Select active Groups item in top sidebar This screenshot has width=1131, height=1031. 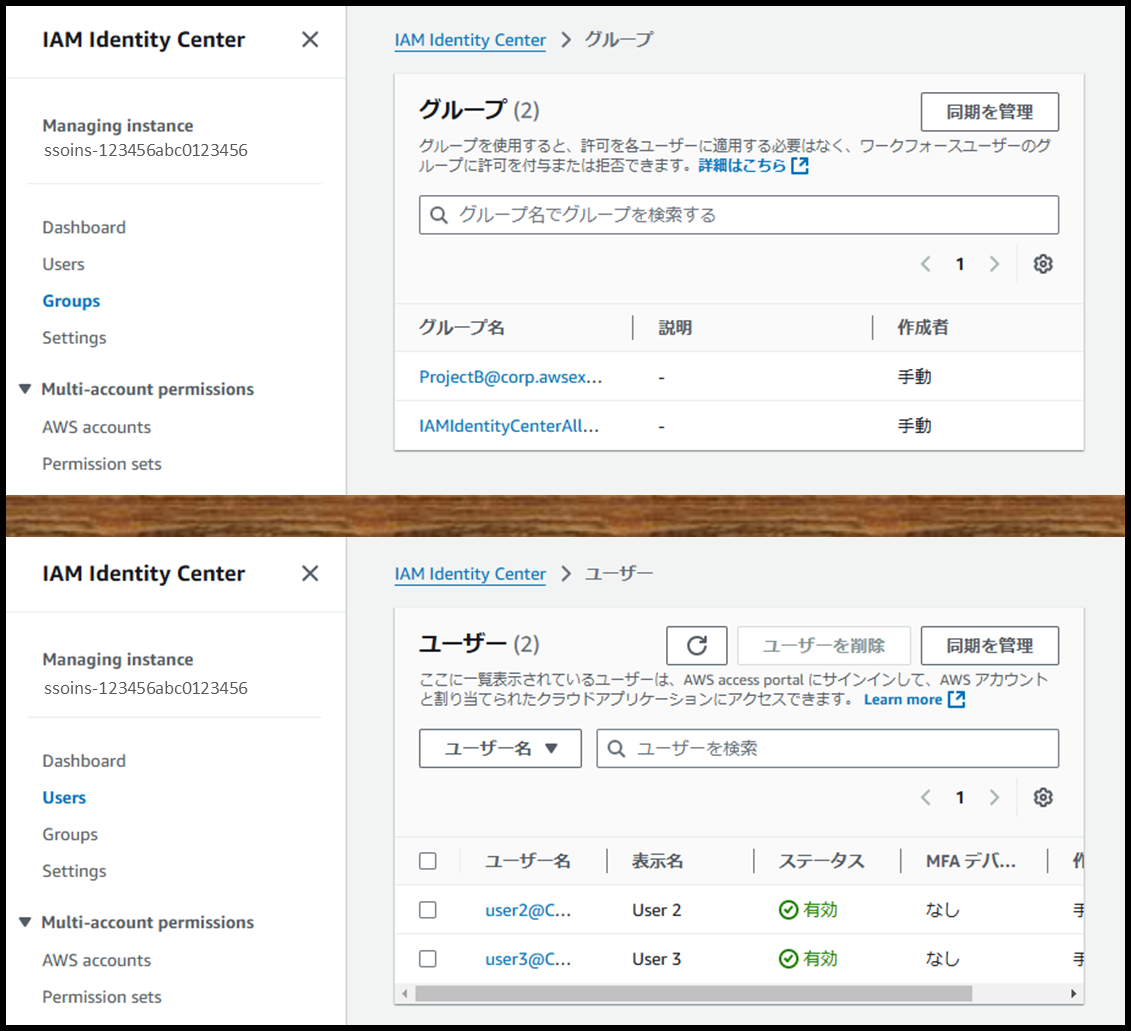(x=71, y=301)
